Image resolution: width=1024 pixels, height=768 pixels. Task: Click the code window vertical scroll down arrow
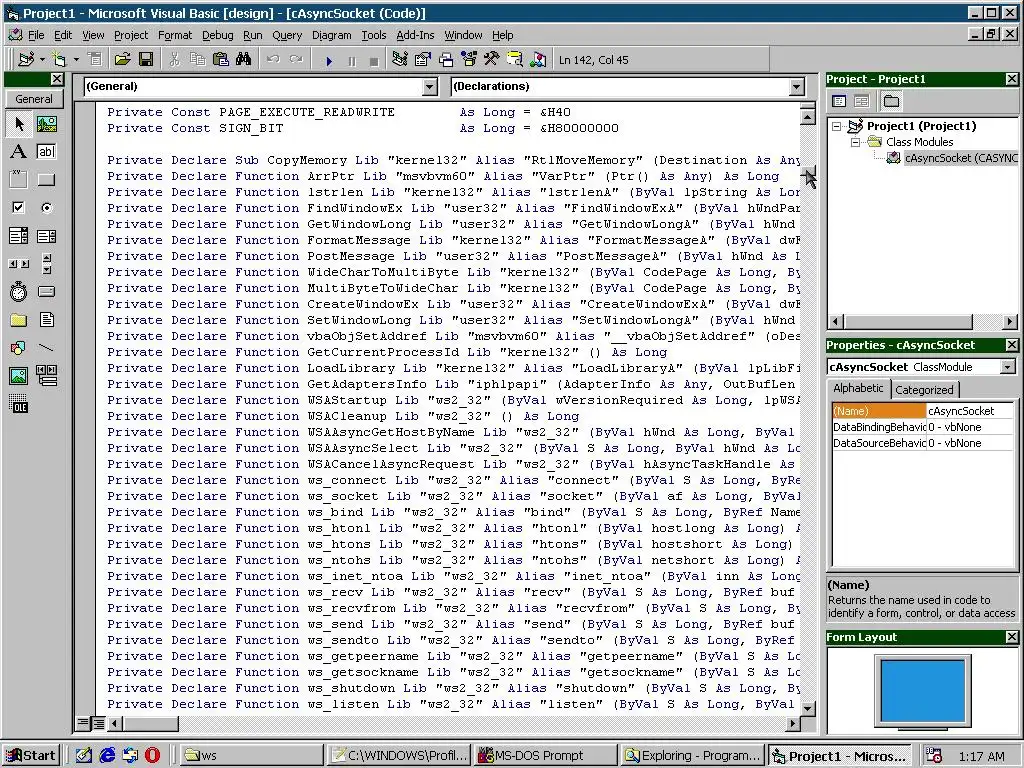808,708
